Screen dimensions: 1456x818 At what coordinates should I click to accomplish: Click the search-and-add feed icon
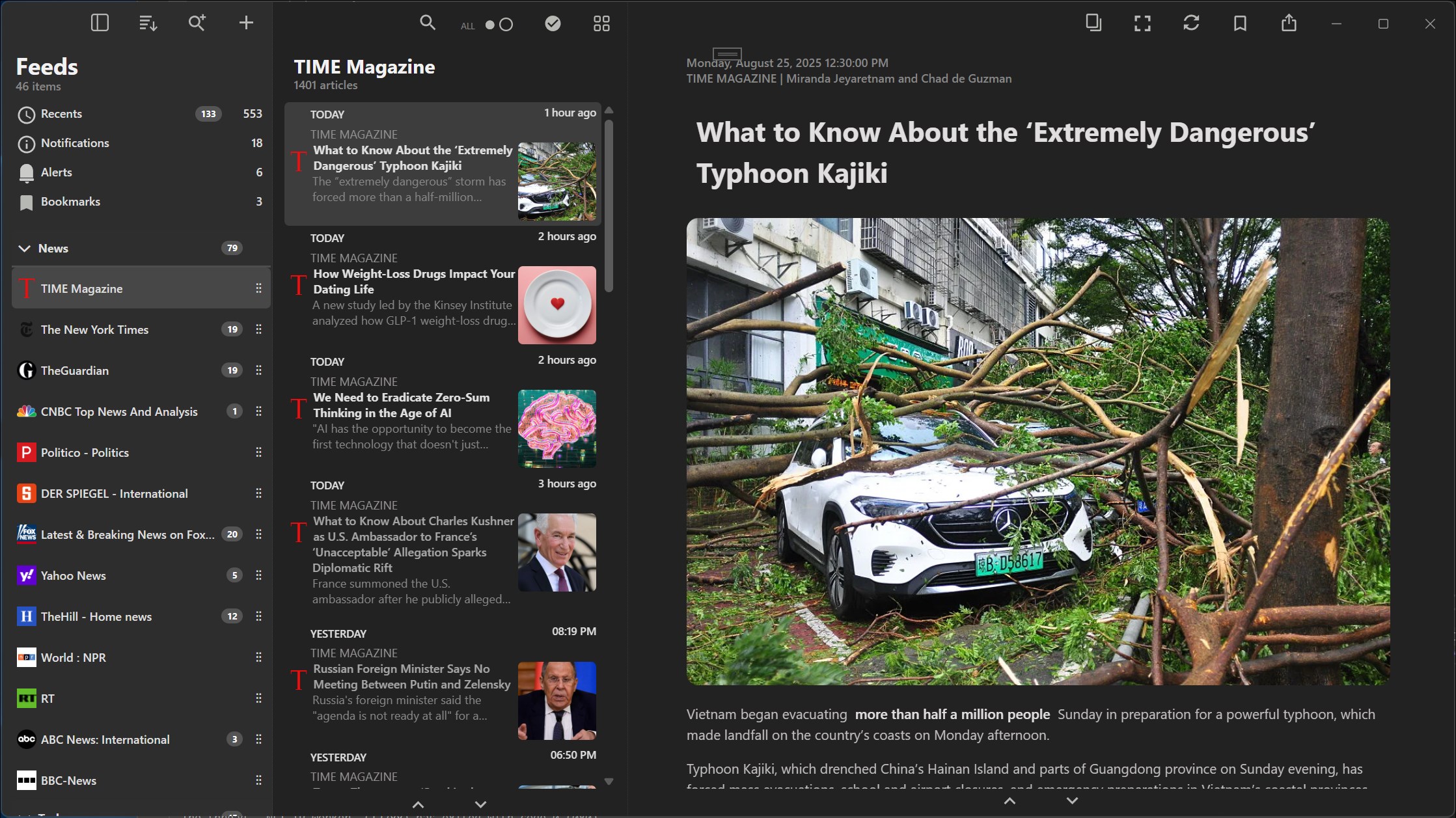[197, 23]
